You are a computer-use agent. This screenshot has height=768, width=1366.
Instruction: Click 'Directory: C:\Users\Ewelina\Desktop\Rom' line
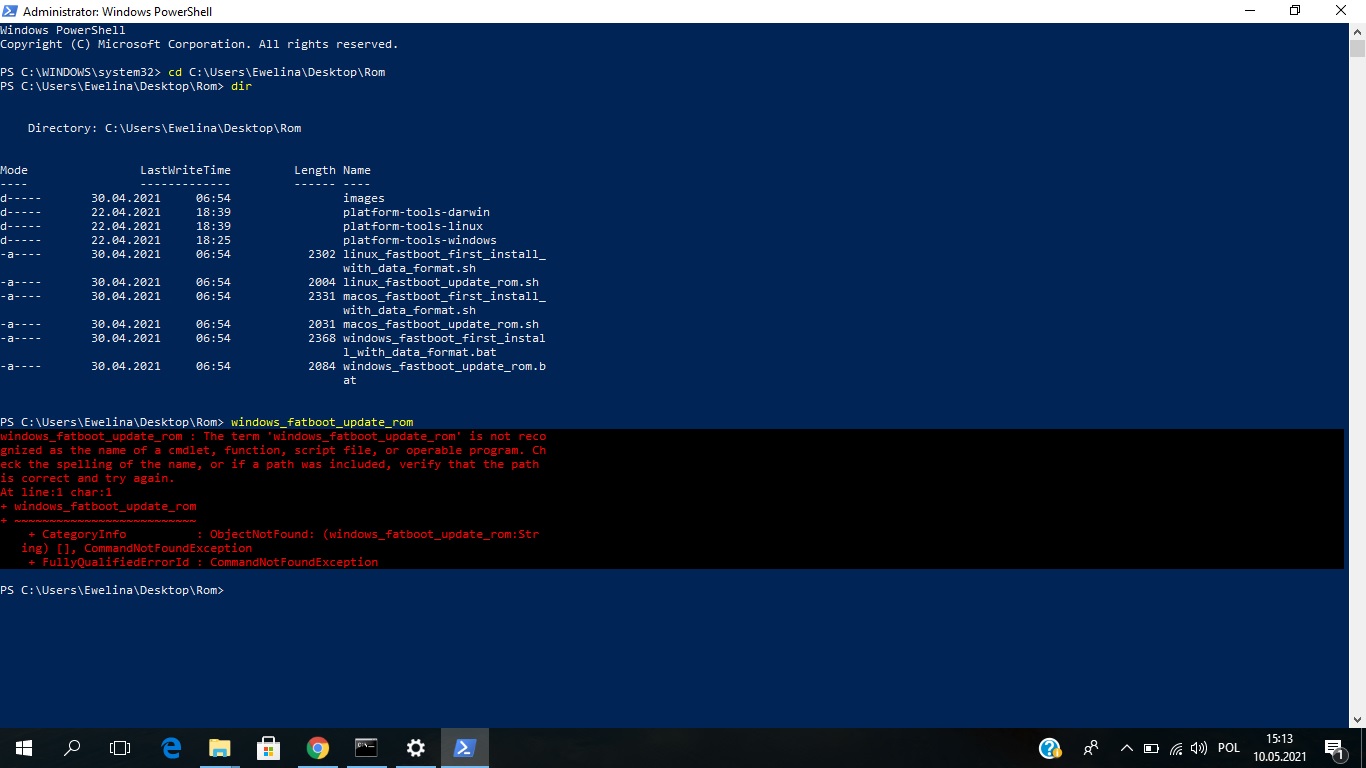tap(164, 128)
